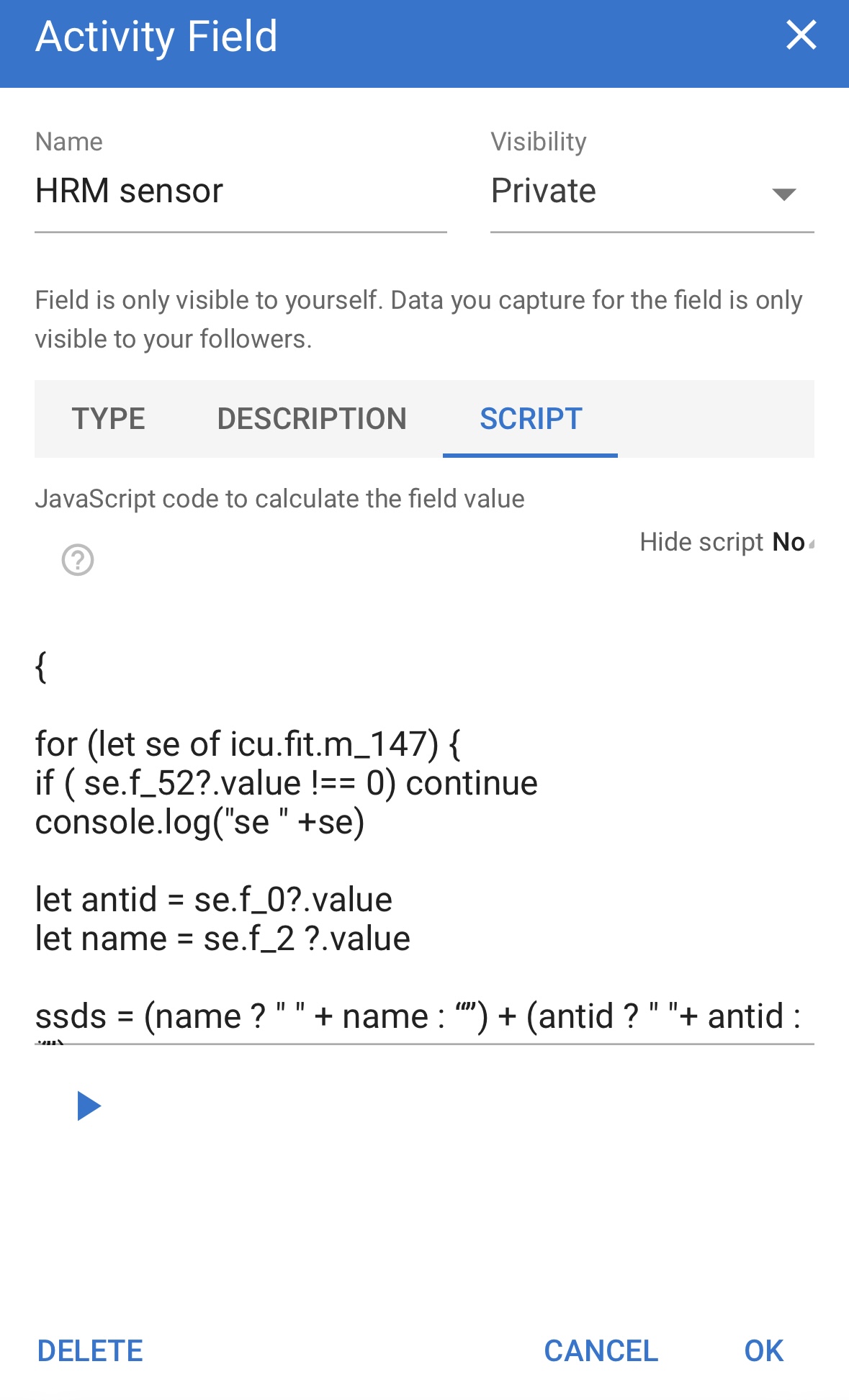The image size is (849, 1400).
Task: Run the script with the play icon
Action: [x=89, y=1106]
